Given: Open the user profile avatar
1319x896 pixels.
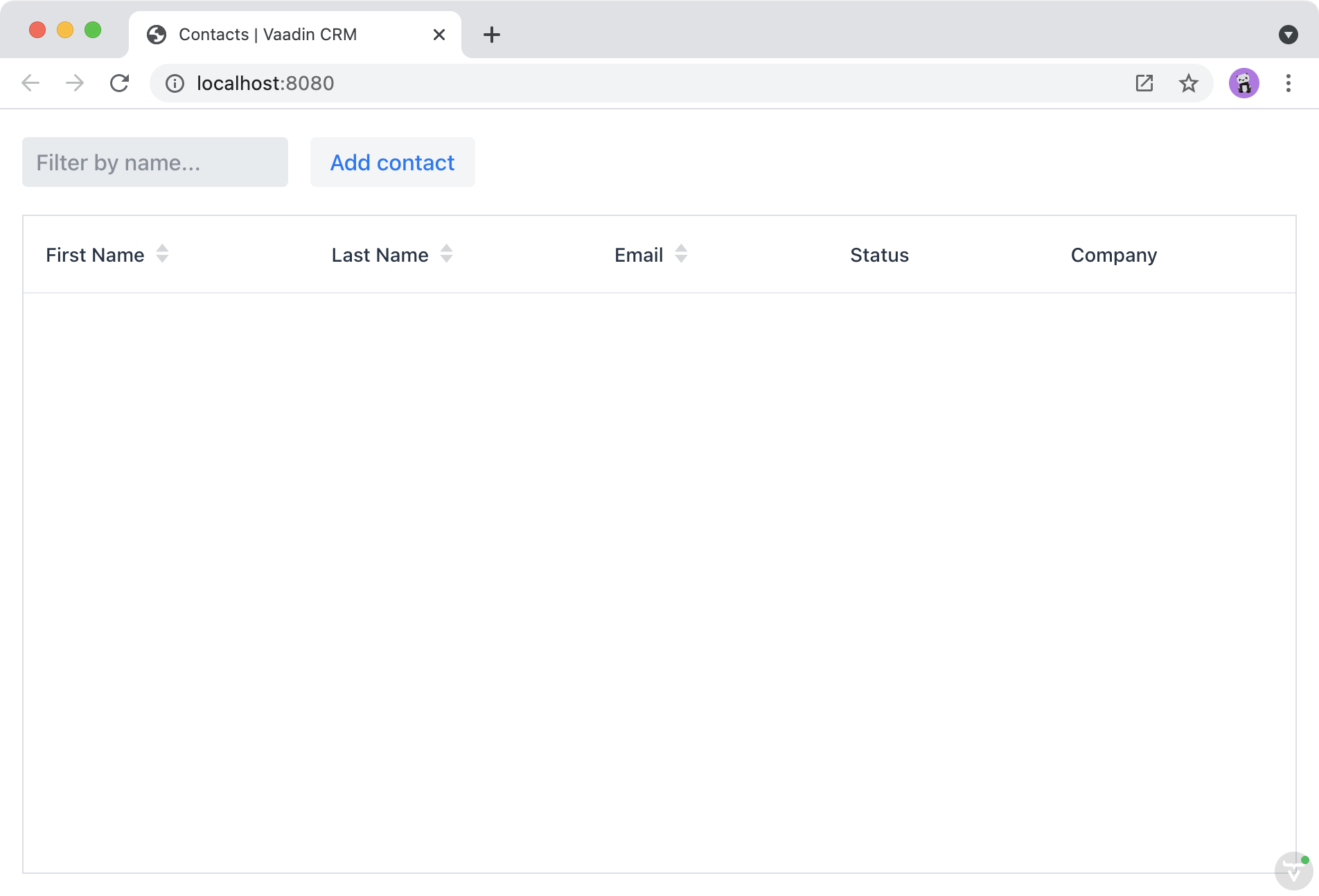Looking at the screenshot, I should click(x=1244, y=83).
